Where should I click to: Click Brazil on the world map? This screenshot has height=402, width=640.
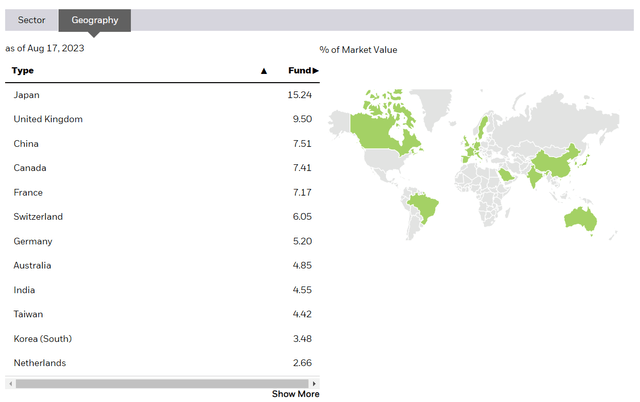(x=424, y=206)
